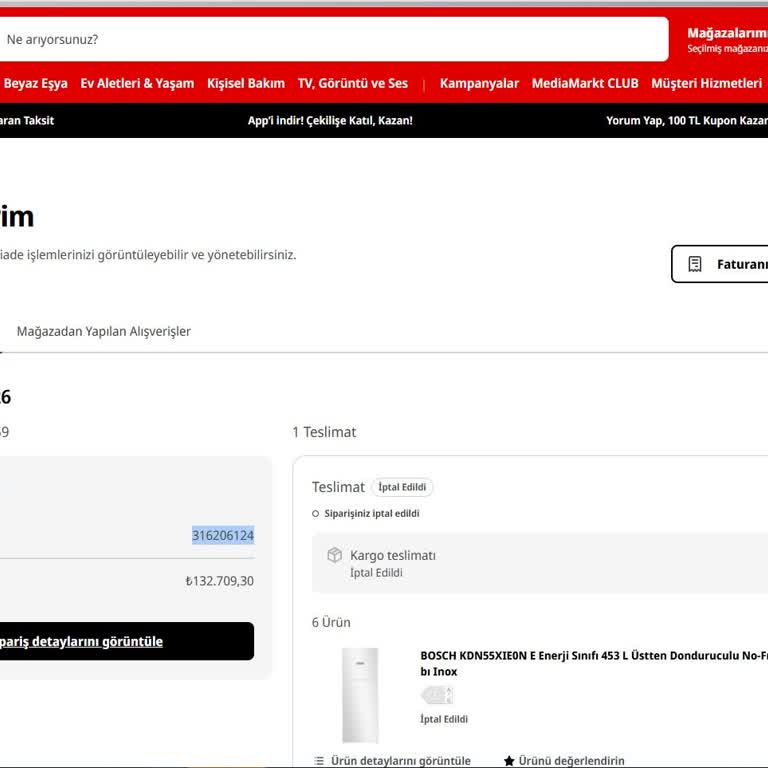Screen dimensions: 768x768
Task: Open 'Ürün detaylarını görüntüle' link
Action: (401, 760)
